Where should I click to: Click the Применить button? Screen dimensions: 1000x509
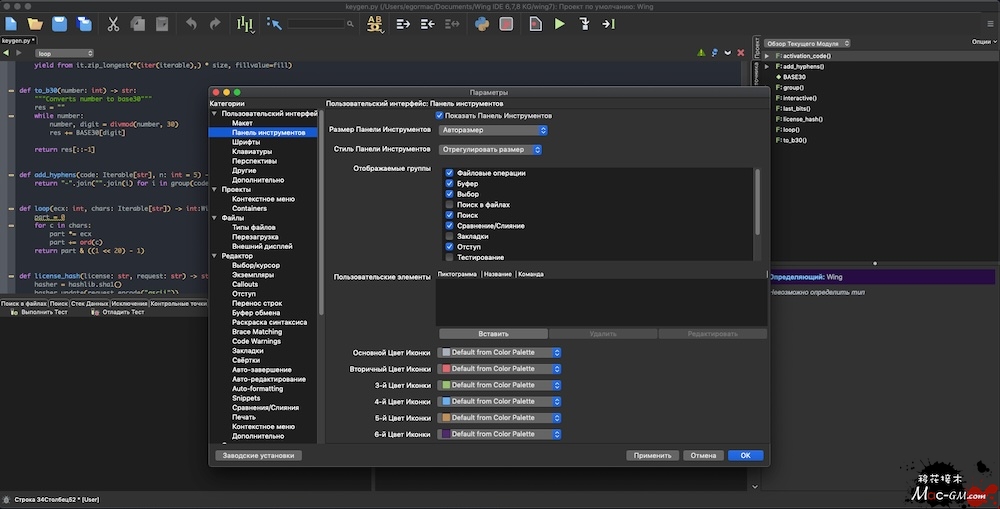tap(652, 455)
